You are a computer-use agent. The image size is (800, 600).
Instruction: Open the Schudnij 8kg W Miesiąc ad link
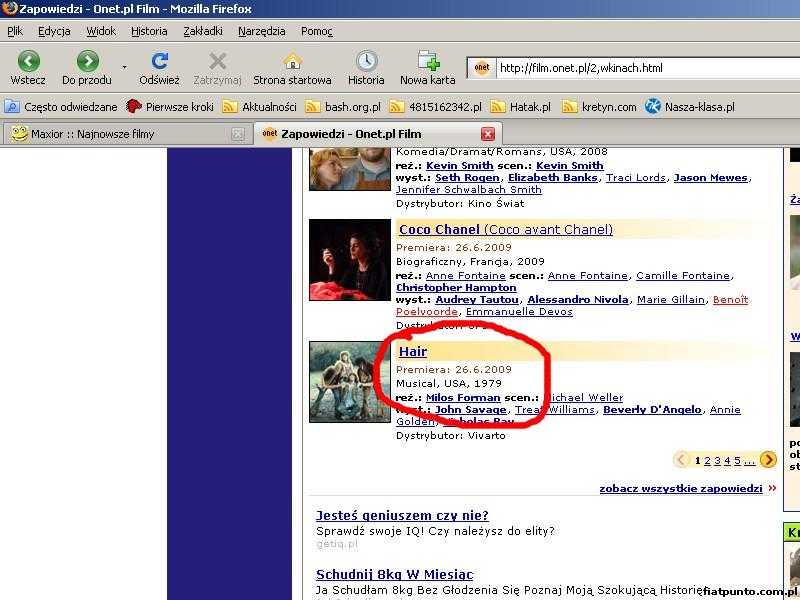(x=395, y=574)
